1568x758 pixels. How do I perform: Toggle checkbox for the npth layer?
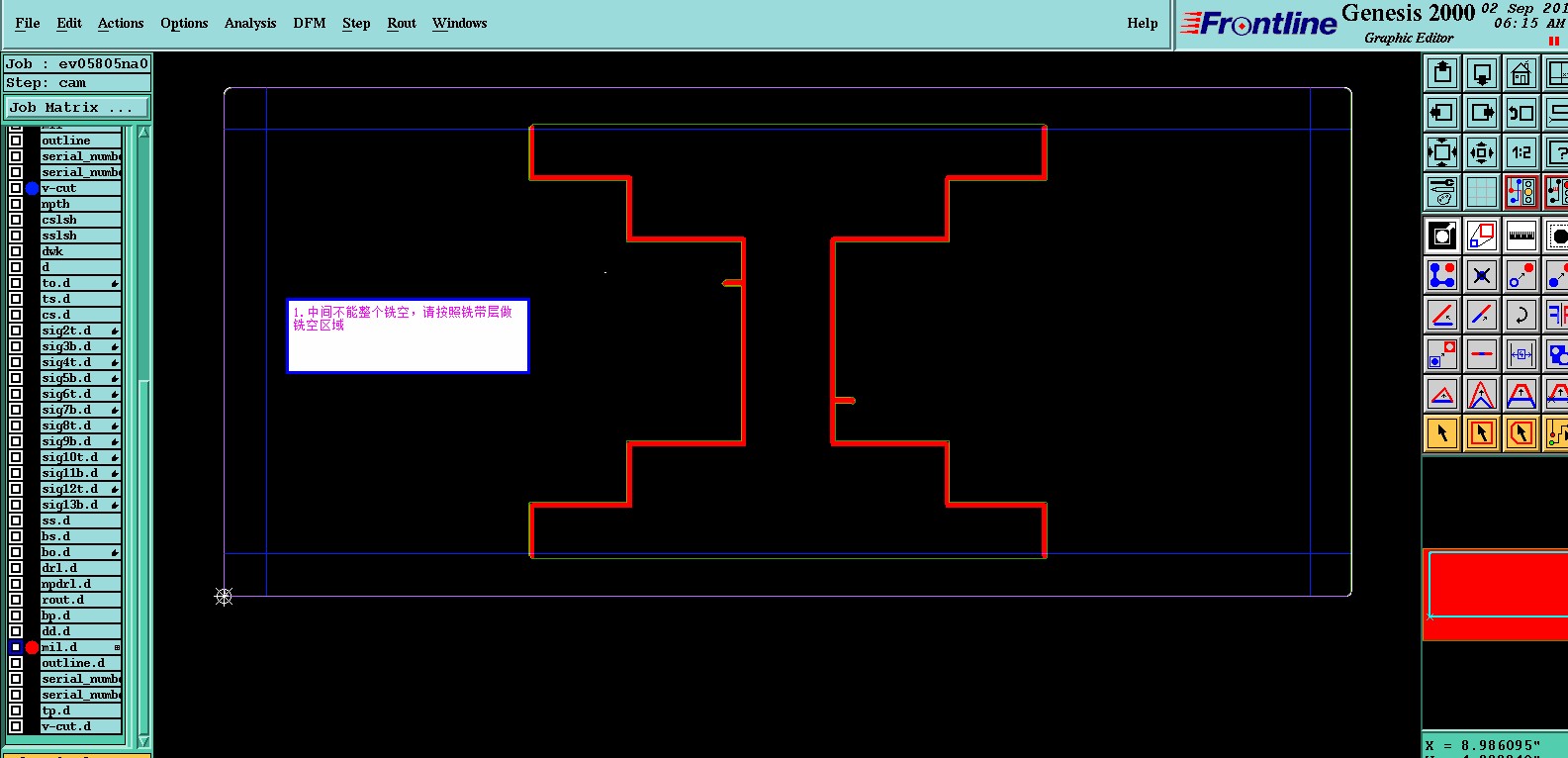pyautogui.click(x=16, y=204)
